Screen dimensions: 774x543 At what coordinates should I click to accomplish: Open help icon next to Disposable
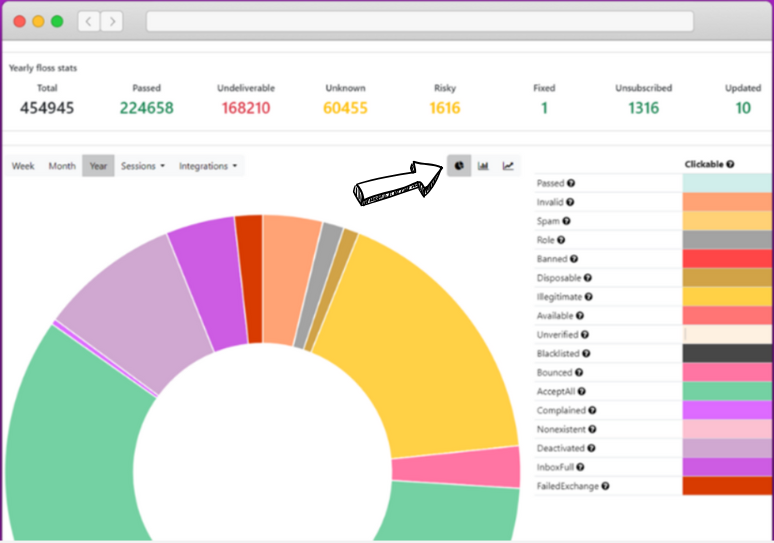tap(587, 277)
